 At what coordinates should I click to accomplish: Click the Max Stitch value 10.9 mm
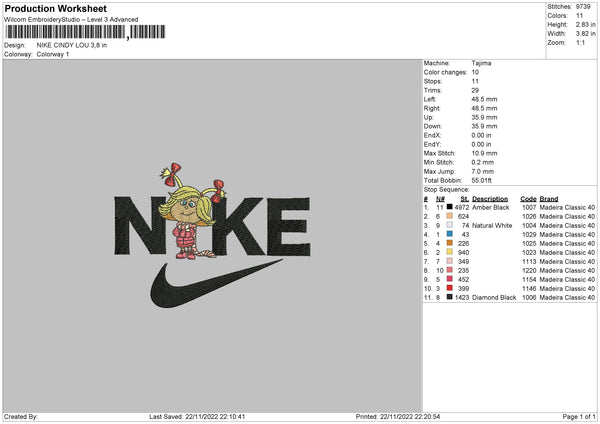click(x=484, y=153)
